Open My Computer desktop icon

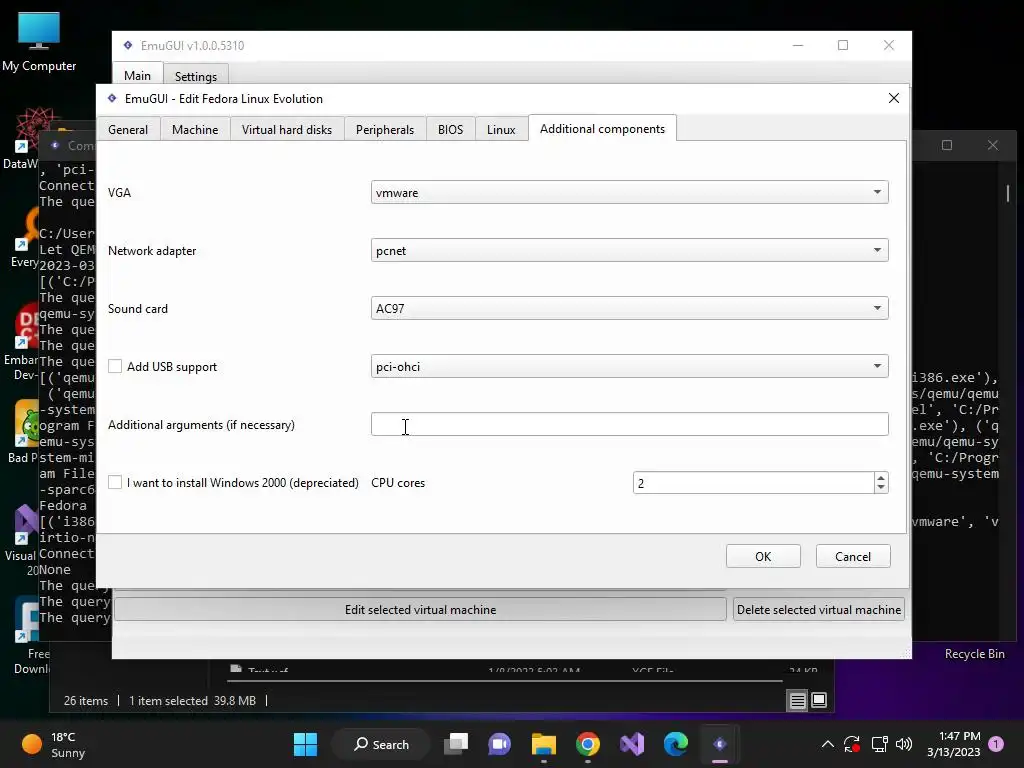39,42
